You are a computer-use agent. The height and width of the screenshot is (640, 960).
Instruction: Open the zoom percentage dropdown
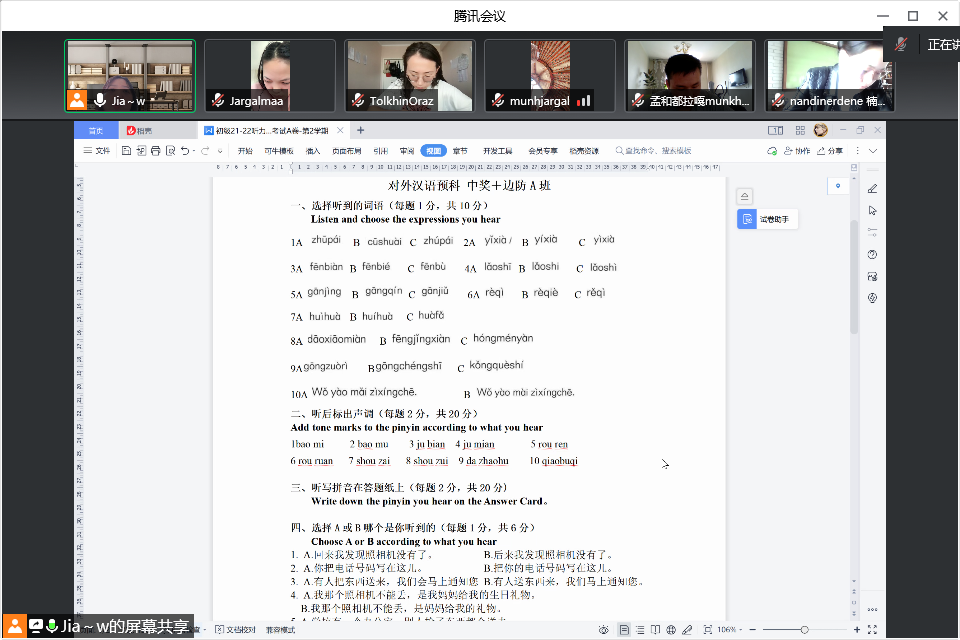point(726,630)
